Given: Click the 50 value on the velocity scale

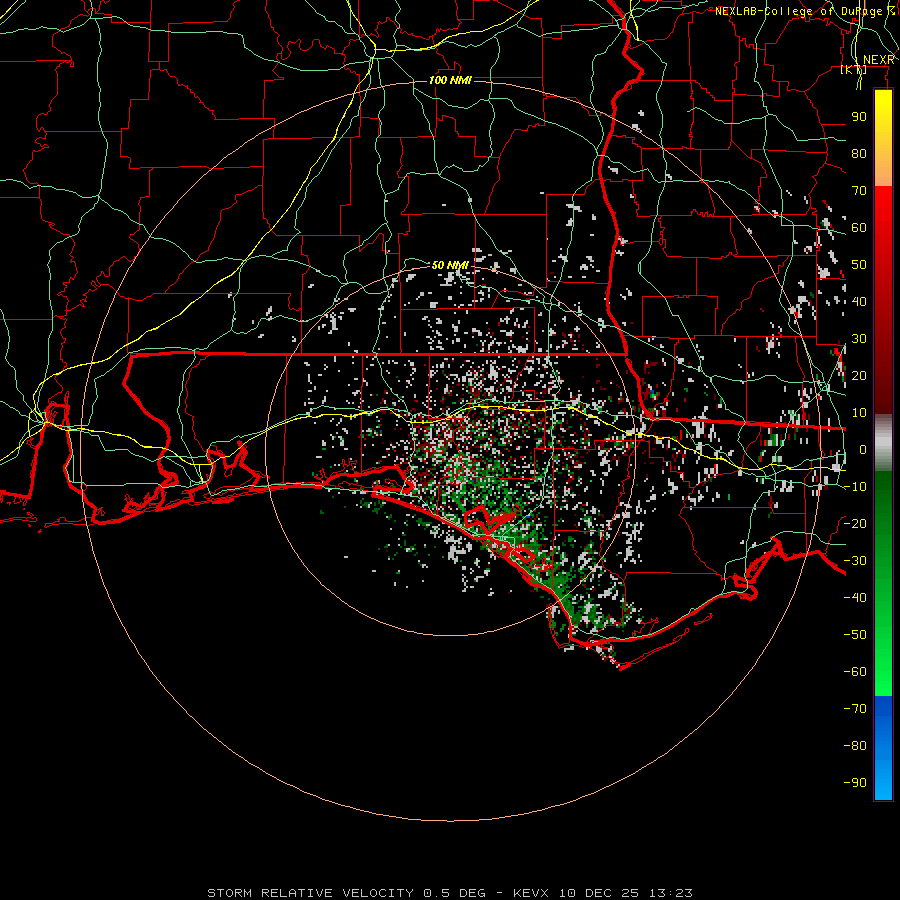Looking at the screenshot, I should [859, 265].
